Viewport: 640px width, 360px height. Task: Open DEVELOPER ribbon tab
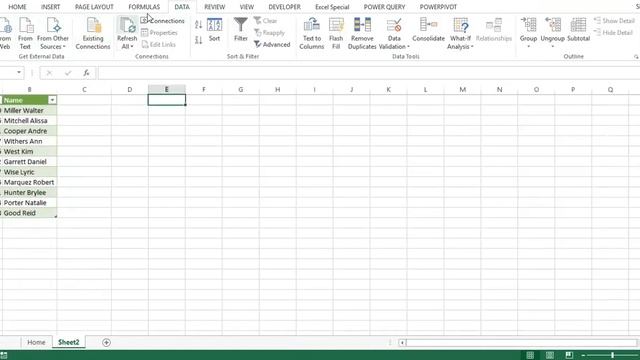[284, 7]
